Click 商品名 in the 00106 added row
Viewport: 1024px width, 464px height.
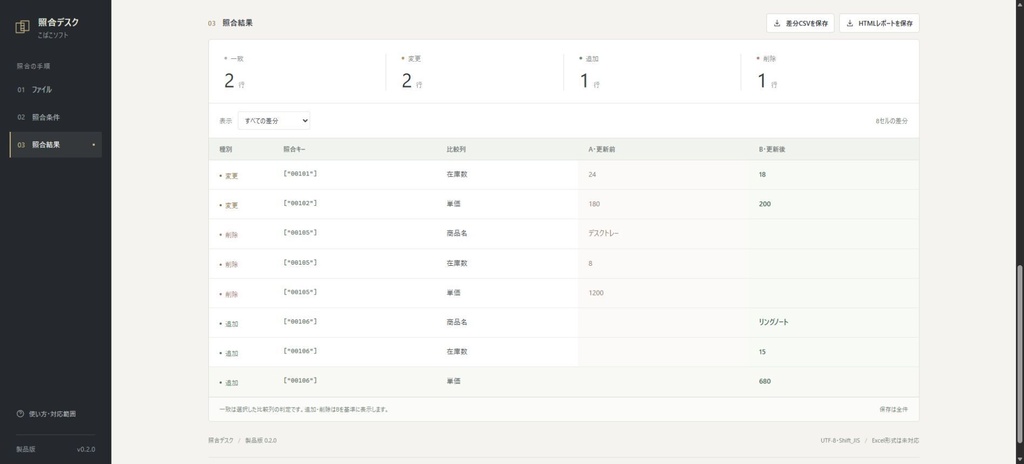(456, 322)
